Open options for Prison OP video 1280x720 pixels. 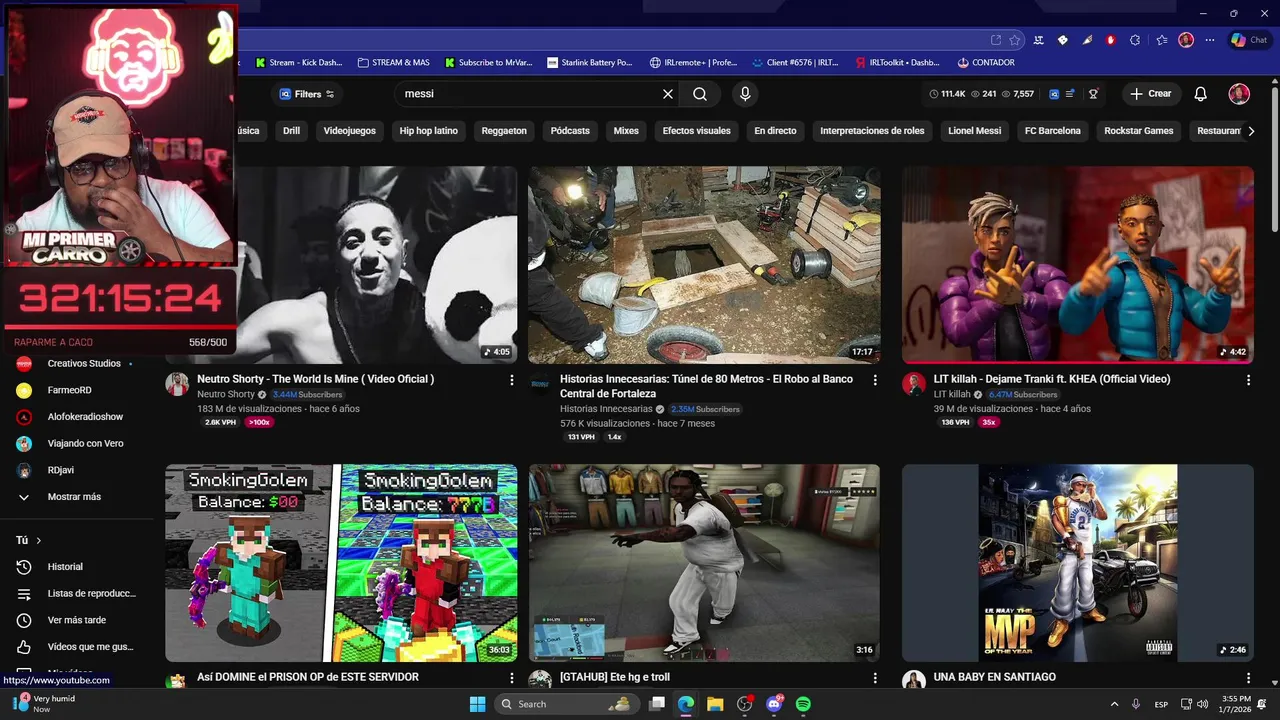coord(512,678)
